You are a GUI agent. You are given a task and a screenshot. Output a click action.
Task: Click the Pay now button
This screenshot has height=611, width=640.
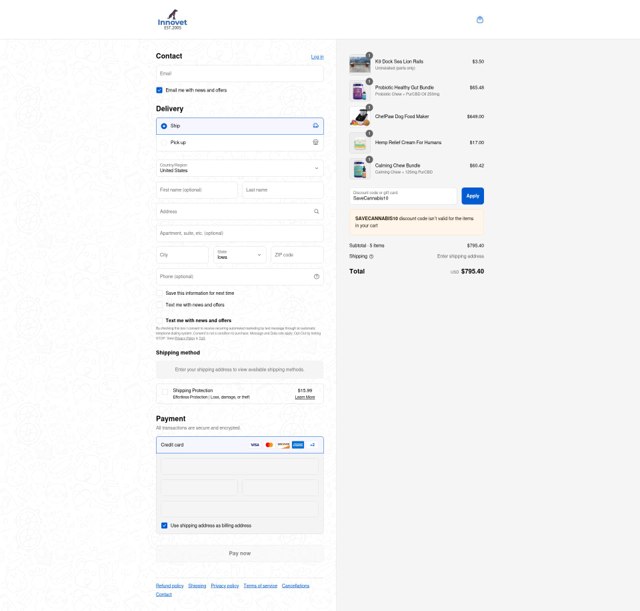tap(240, 553)
